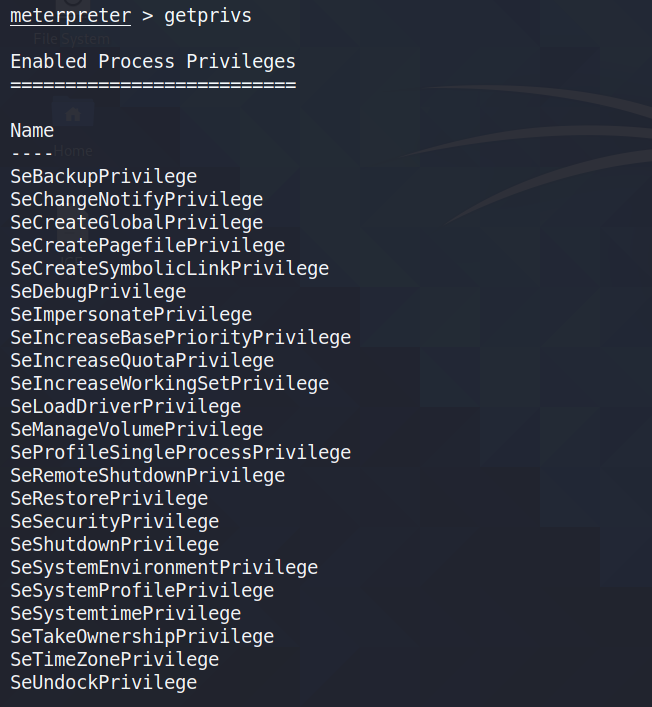This screenshot has height=707, width=652.
Task: Select the SeChangeNotifyPrivilege line
Action: pos(137,200)
